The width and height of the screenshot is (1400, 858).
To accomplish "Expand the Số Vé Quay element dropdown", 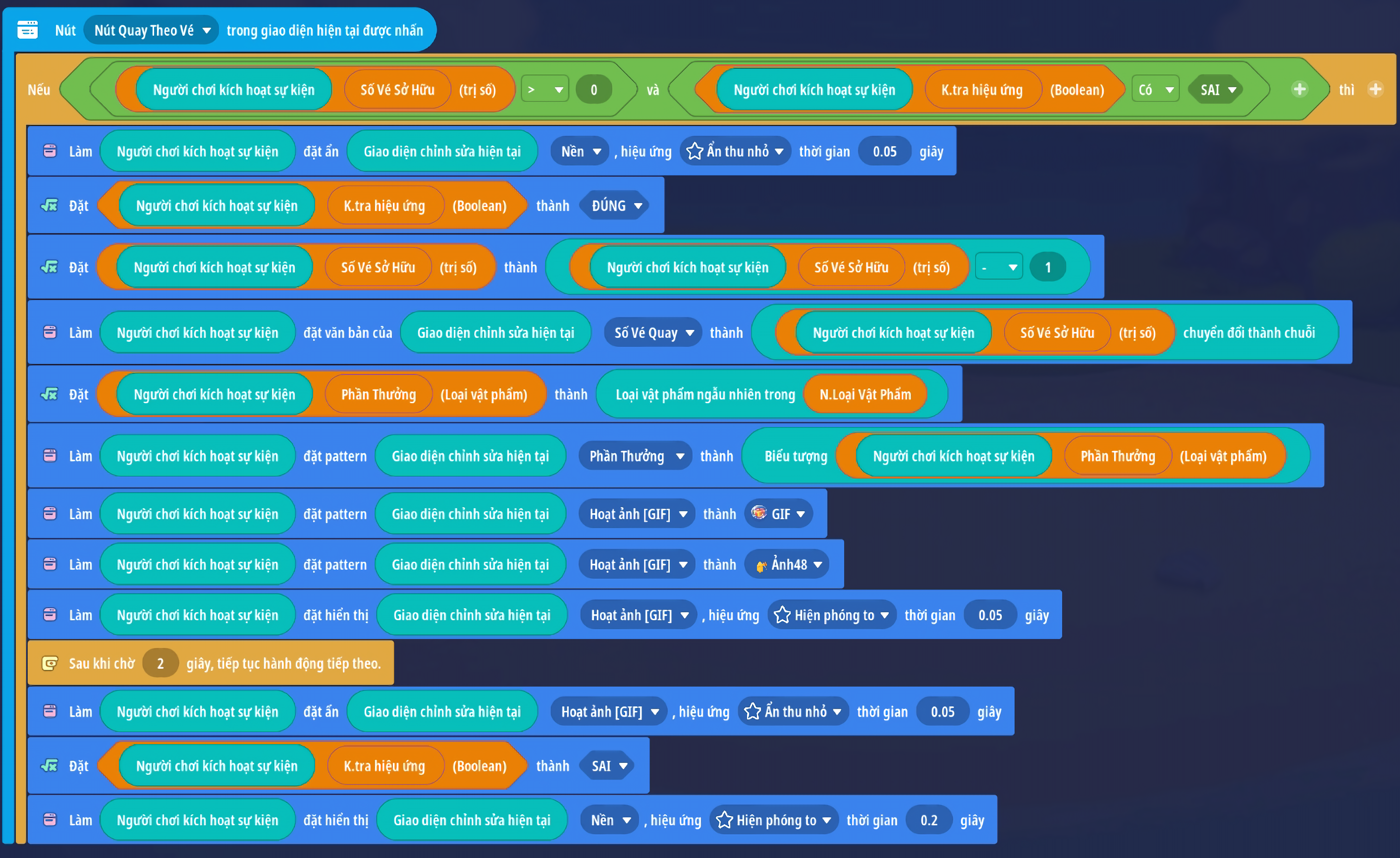I will coord(653,332).
